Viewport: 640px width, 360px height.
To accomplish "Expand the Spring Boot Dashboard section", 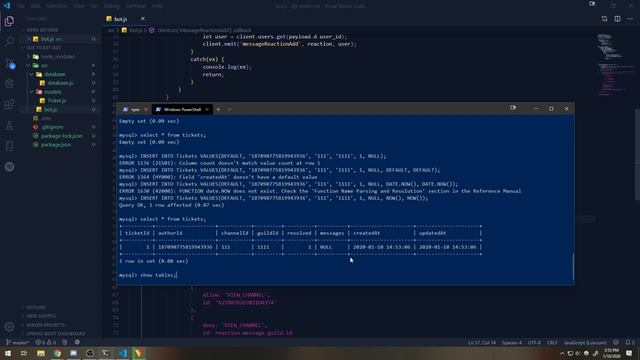I will coord(56,334).
